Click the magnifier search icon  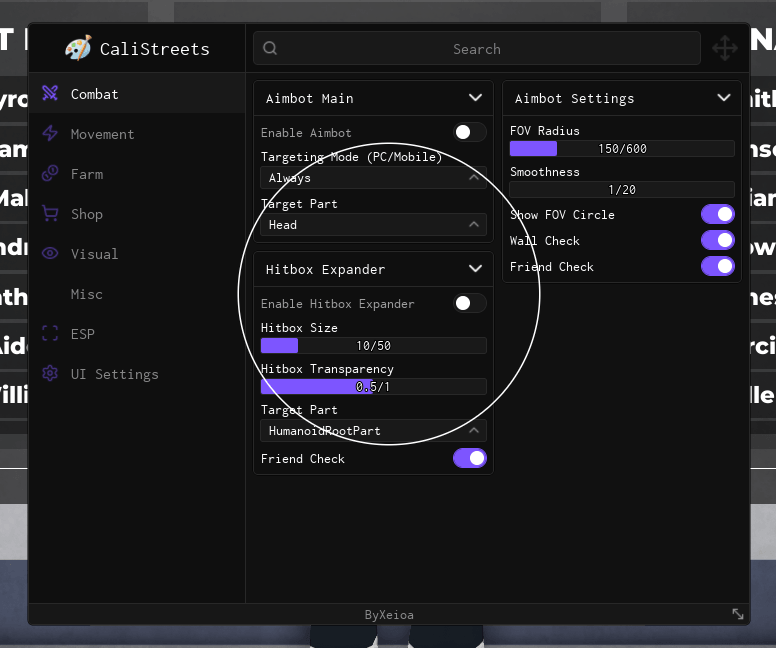click(x=270, y=48)
